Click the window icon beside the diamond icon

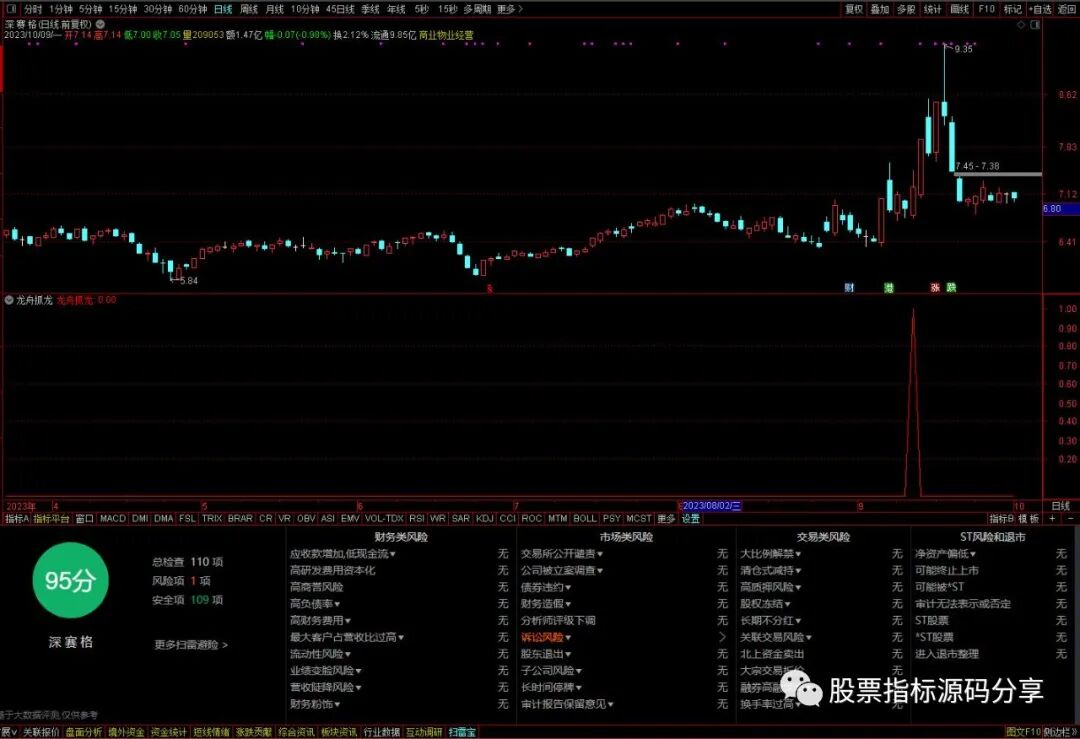pyautogui.click(x=1035, y=25)
